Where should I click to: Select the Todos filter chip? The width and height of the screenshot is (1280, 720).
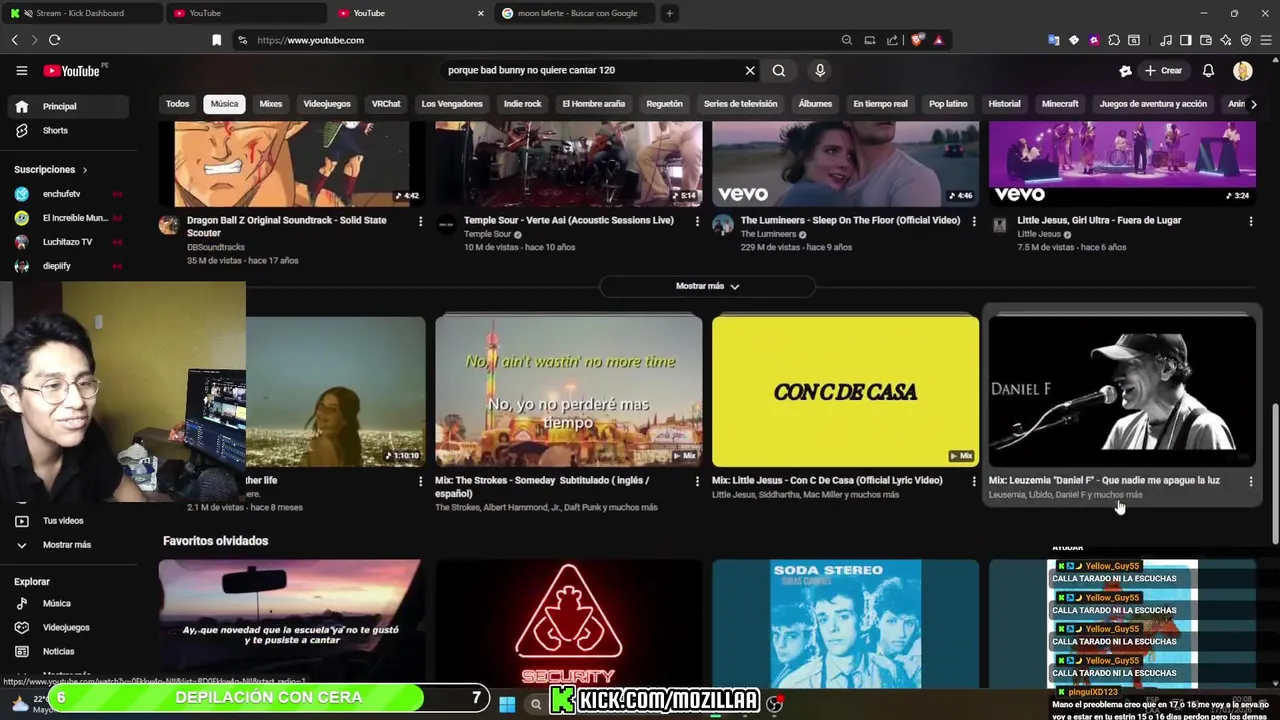177,104
